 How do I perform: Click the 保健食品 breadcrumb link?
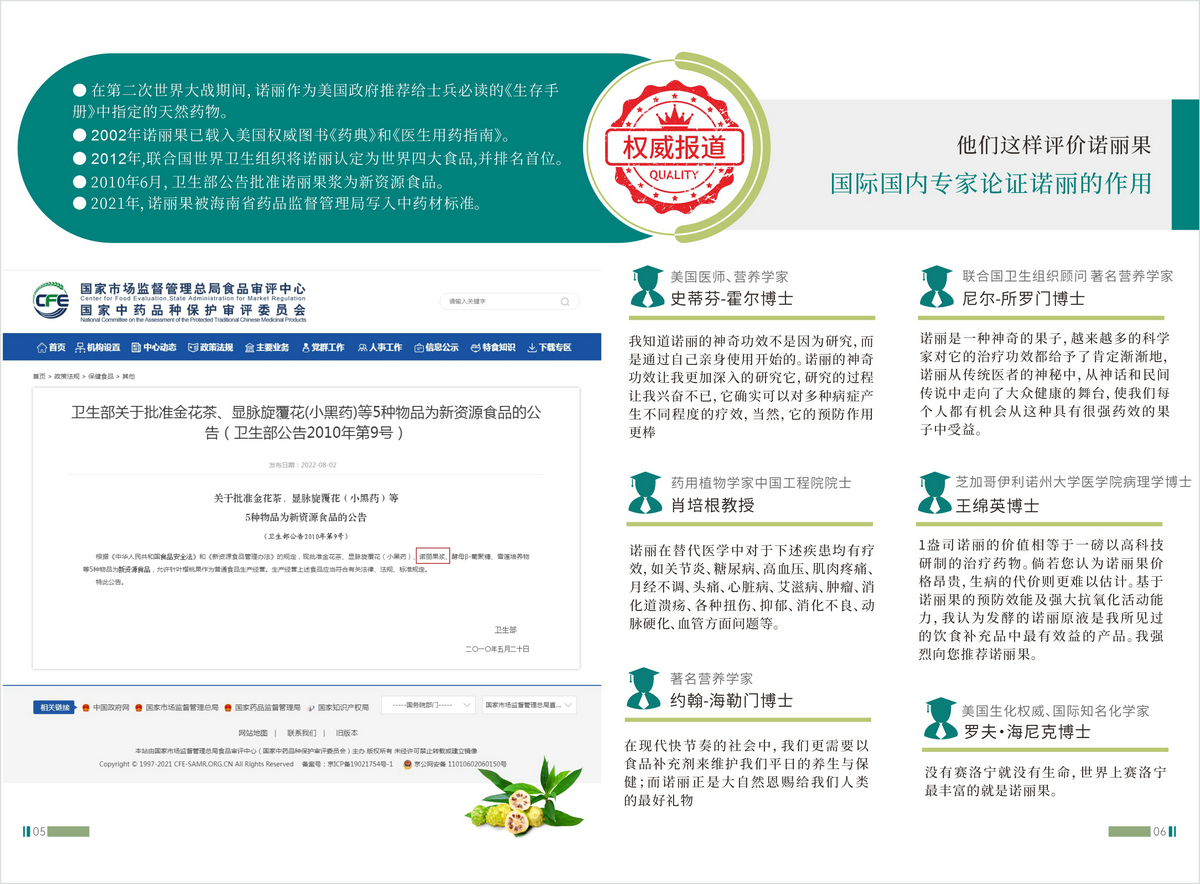101,376
